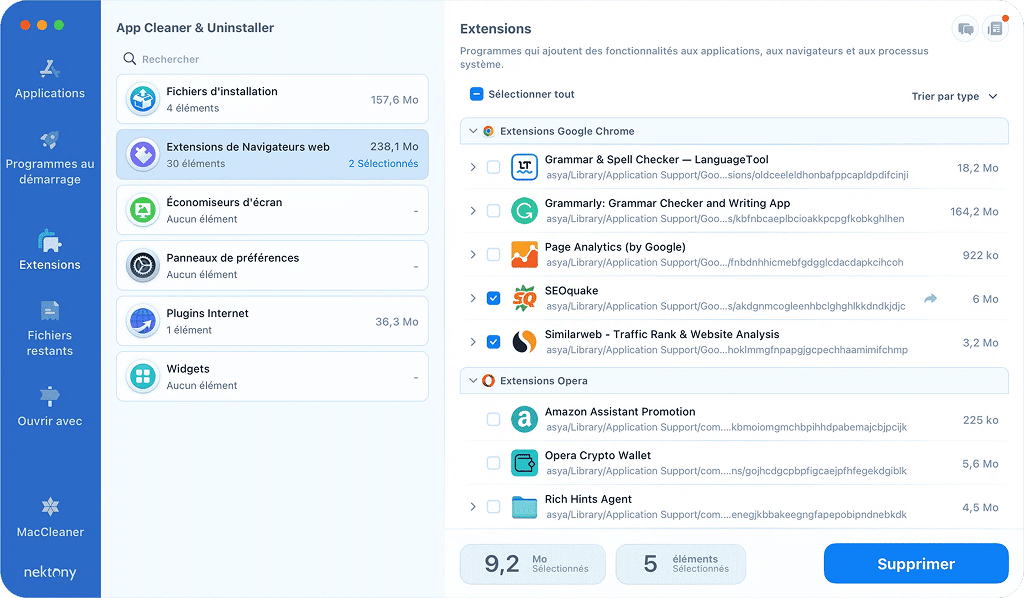Click in the Rechercher search field
The width and height of the screenshot is (1024, 598).
click(272, 59)
